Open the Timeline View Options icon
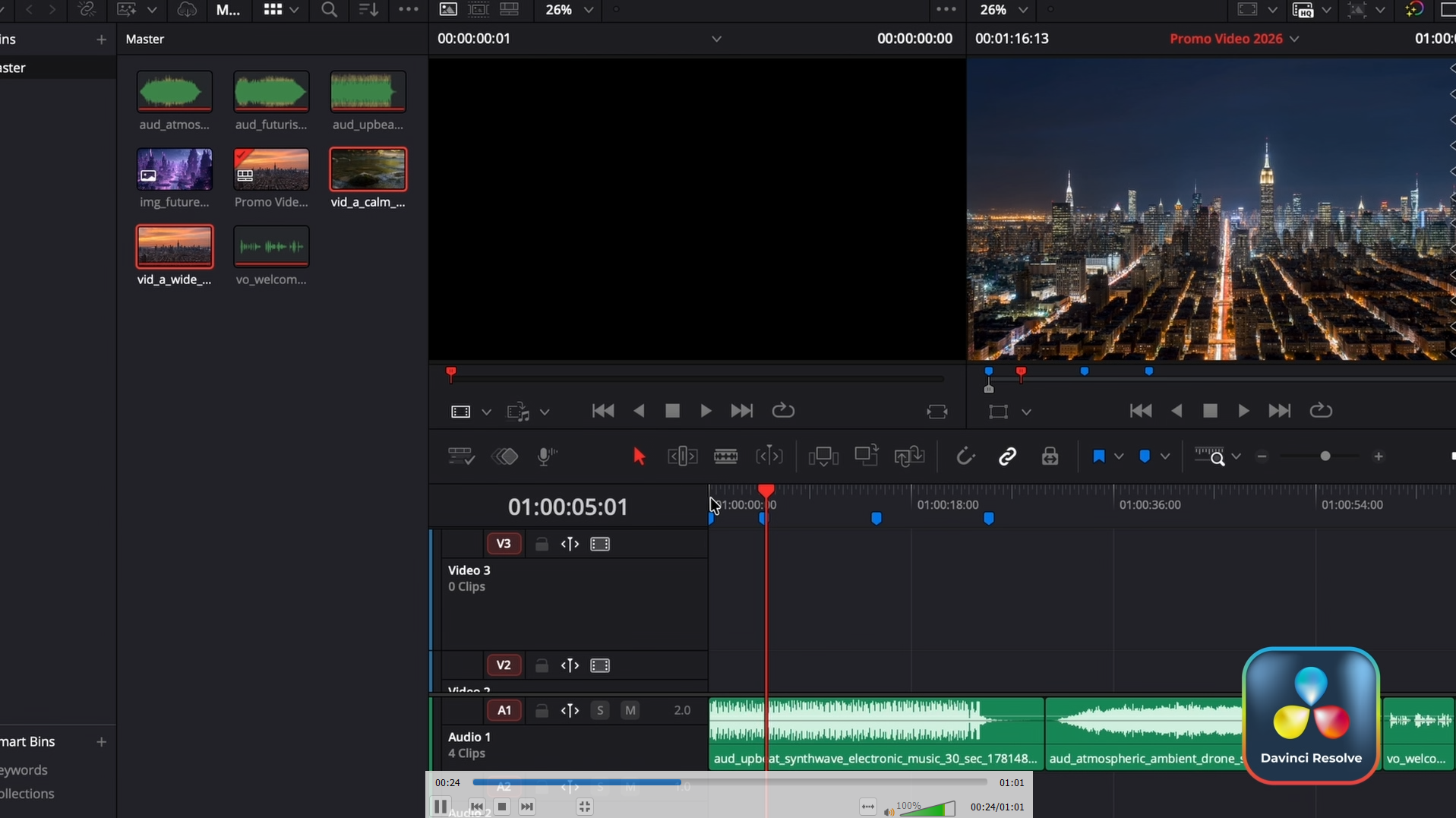The height and width of the screenshot is (818, 1456). click(461, 456)
